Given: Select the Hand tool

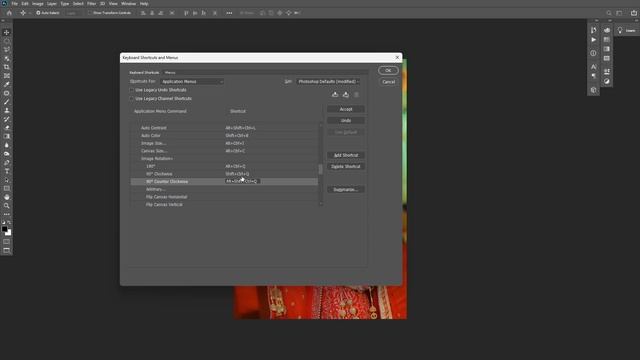Looking at the screenshot, I should pyautogui.click(x=7, y=197).
